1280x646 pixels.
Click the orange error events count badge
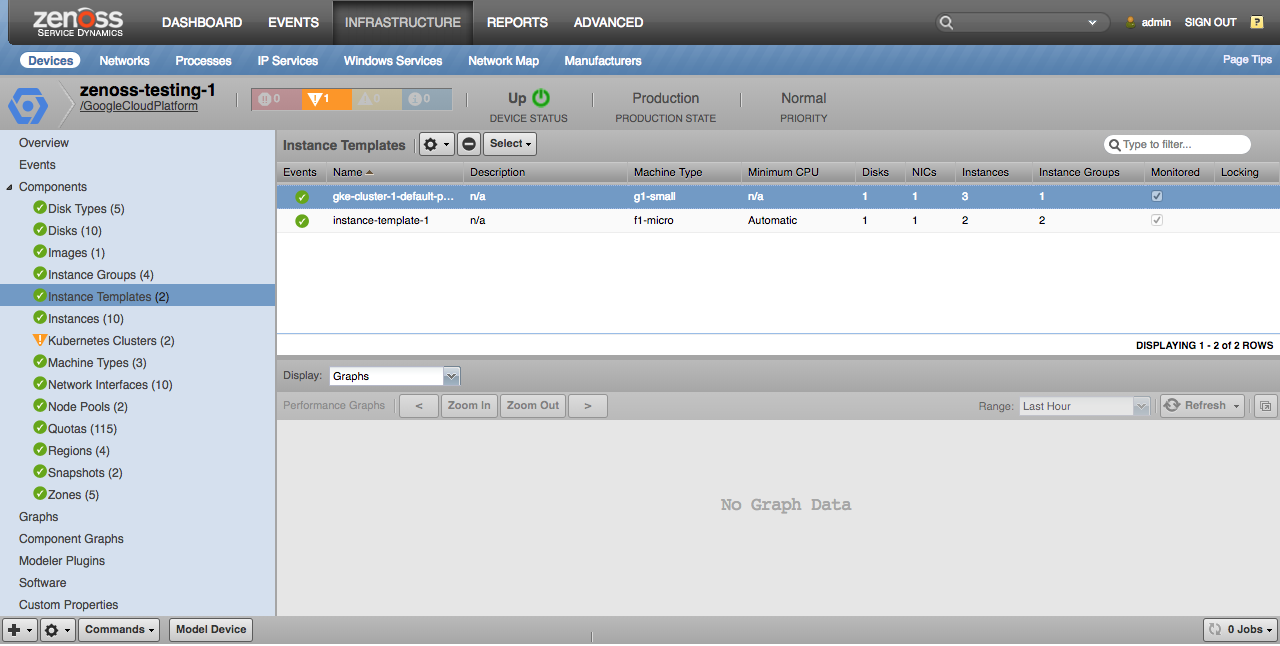pos(326,99)
